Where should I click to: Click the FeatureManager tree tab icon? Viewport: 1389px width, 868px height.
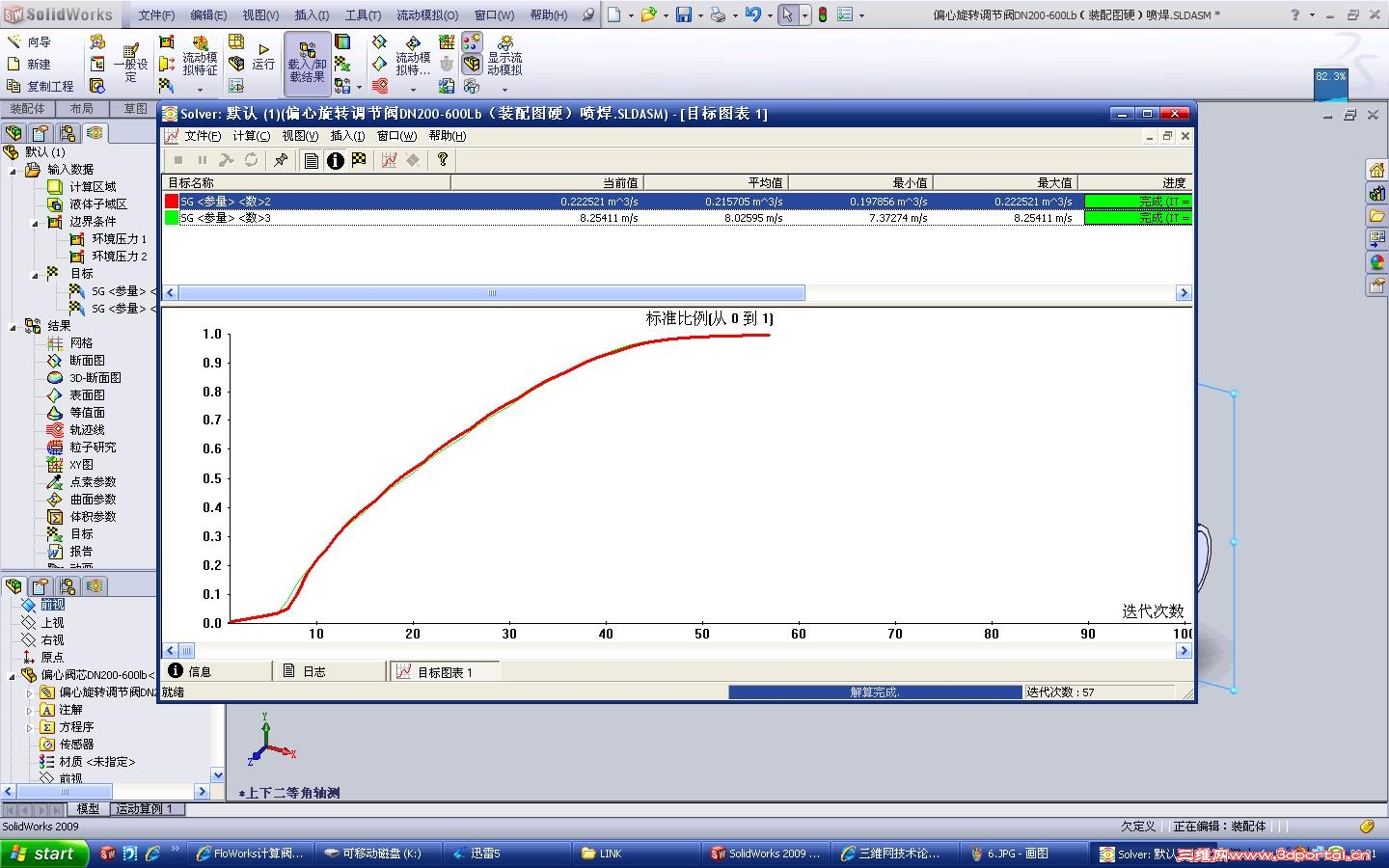coord(14,133)
